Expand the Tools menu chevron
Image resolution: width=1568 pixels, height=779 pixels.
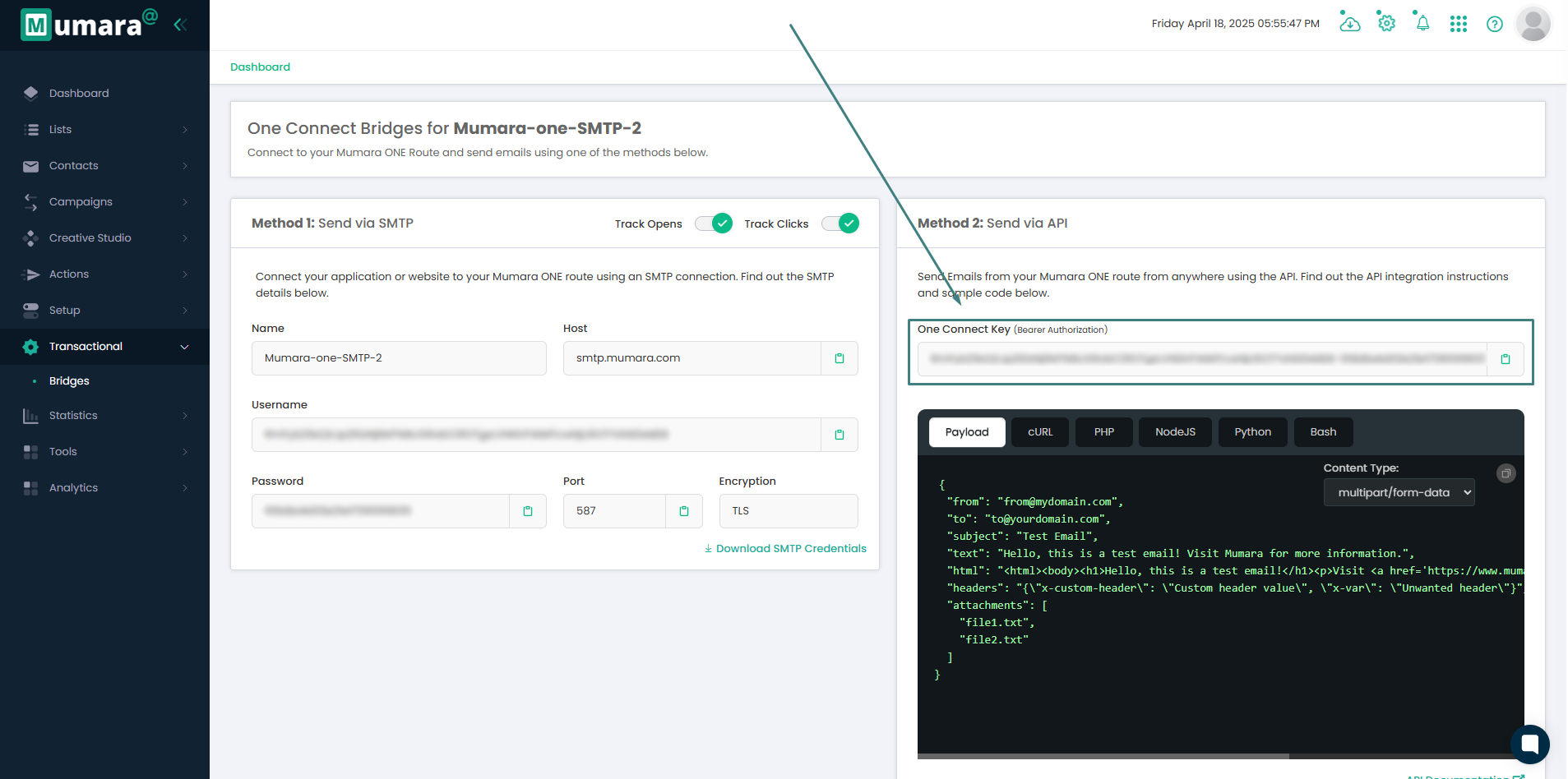tap(185, 452)
